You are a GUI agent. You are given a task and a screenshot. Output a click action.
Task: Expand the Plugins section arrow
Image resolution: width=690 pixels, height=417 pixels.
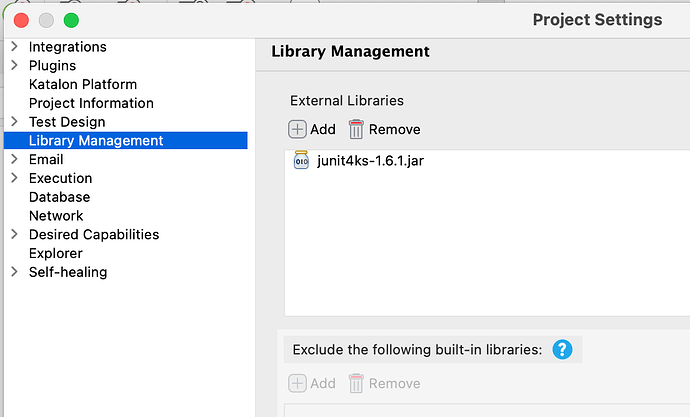14,66
